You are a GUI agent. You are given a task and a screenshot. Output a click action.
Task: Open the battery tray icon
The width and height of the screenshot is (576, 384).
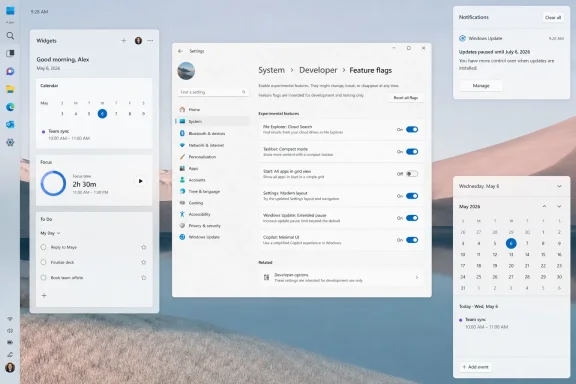coord(10,342)
